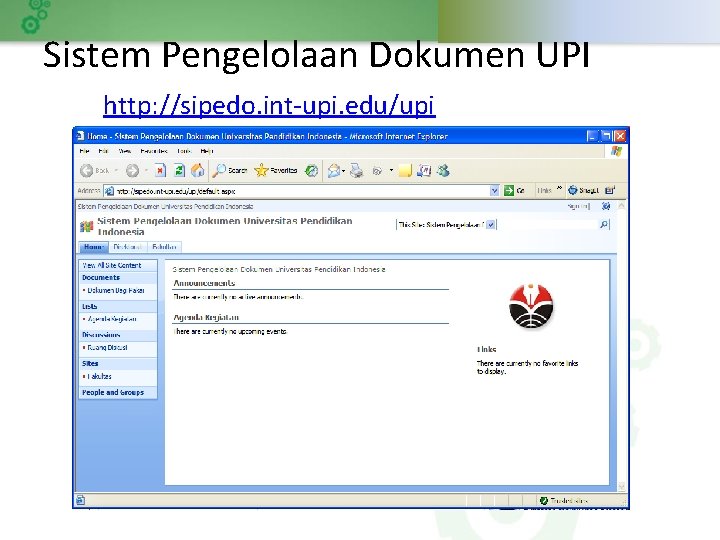Click the search magnifier icon on the site
This screenshot has width=720, height=540.
click(604, 225)
